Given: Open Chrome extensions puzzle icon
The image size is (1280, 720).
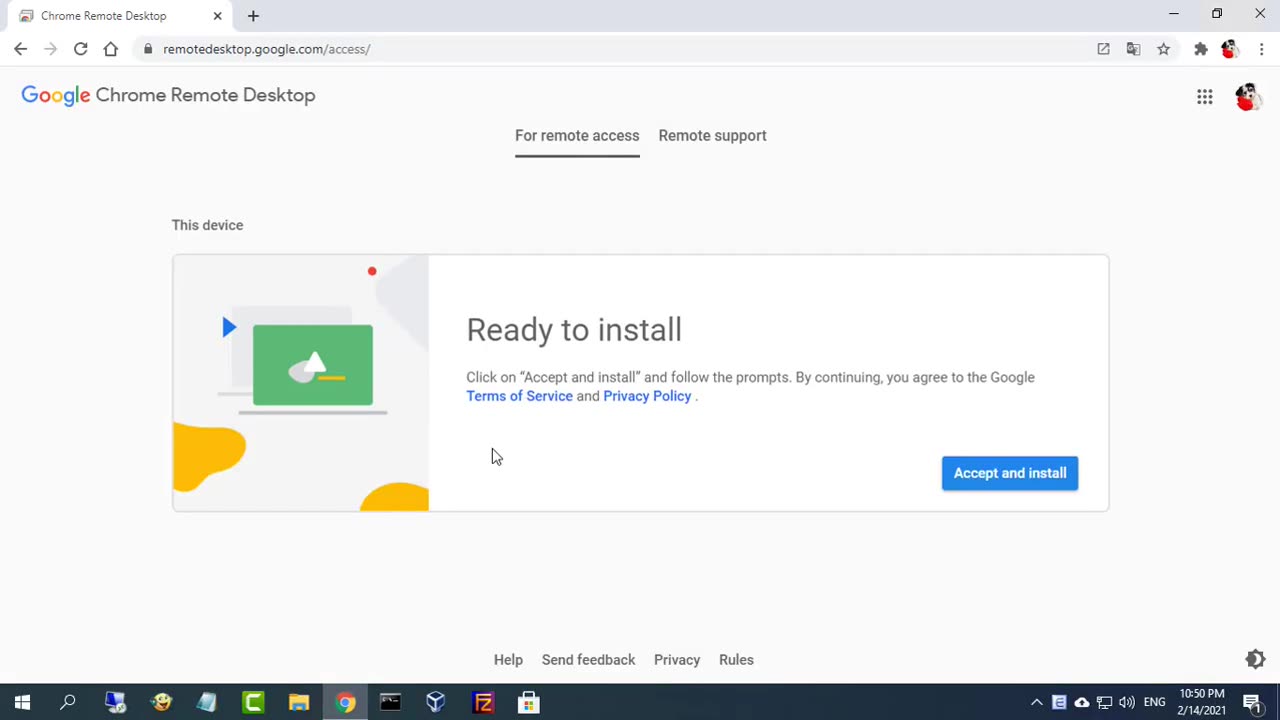Looking at the screenshot, I should (x=1201, y=49).
